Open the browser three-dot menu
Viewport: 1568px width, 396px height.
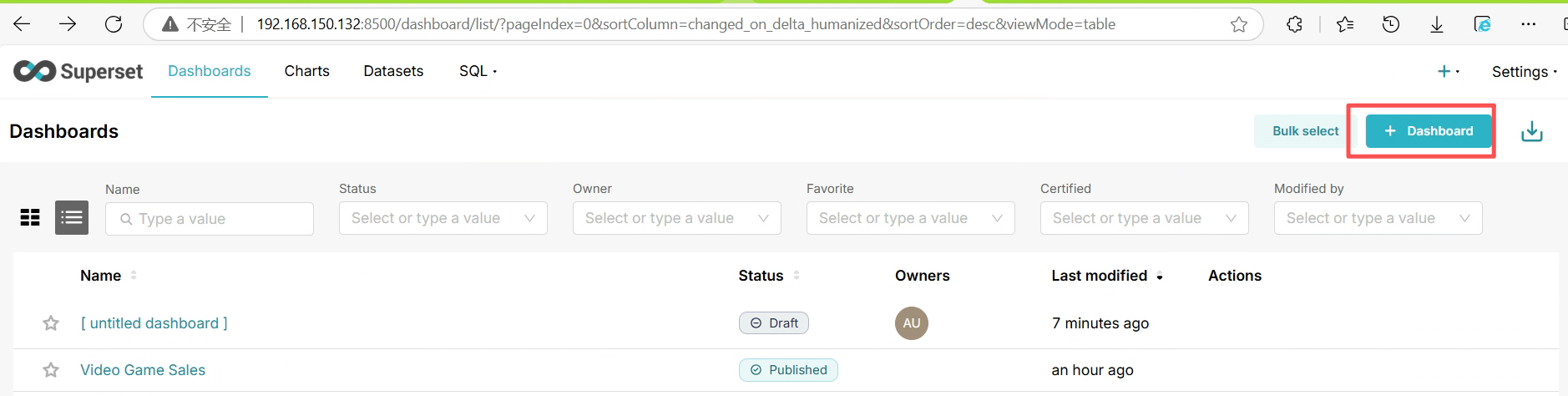pyautogui.click(x=1529, y=24)
